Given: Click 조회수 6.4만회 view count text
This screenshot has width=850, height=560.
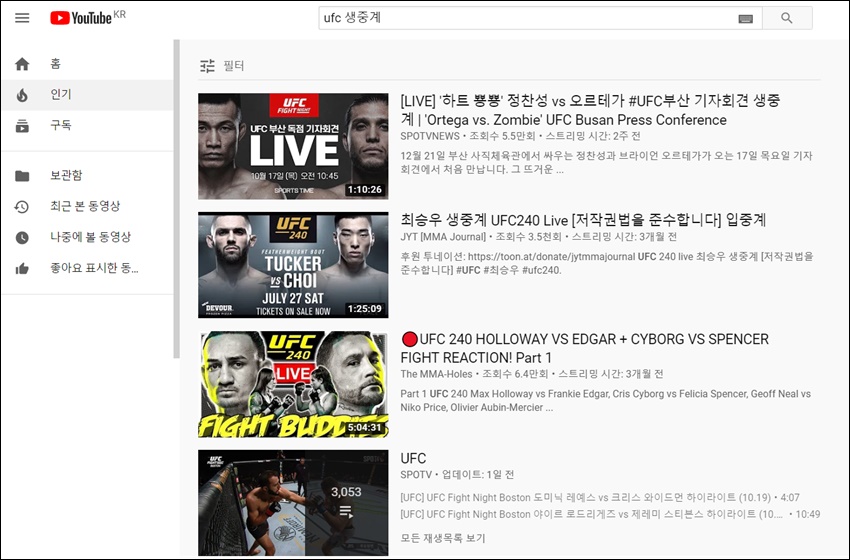Looking at the screenshot, I should point(515,374).
